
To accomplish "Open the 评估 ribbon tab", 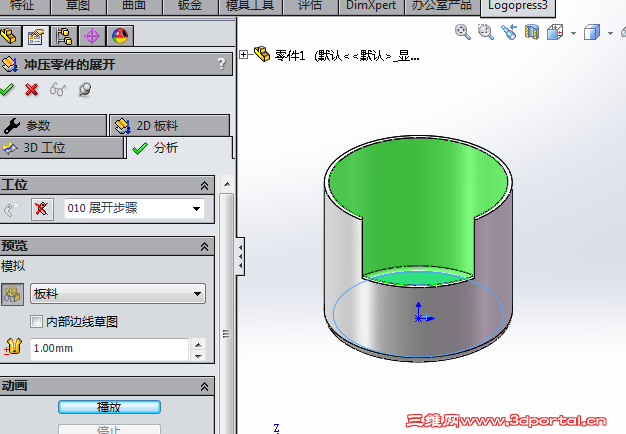I will pyautogui.click(x=310, y=6).
